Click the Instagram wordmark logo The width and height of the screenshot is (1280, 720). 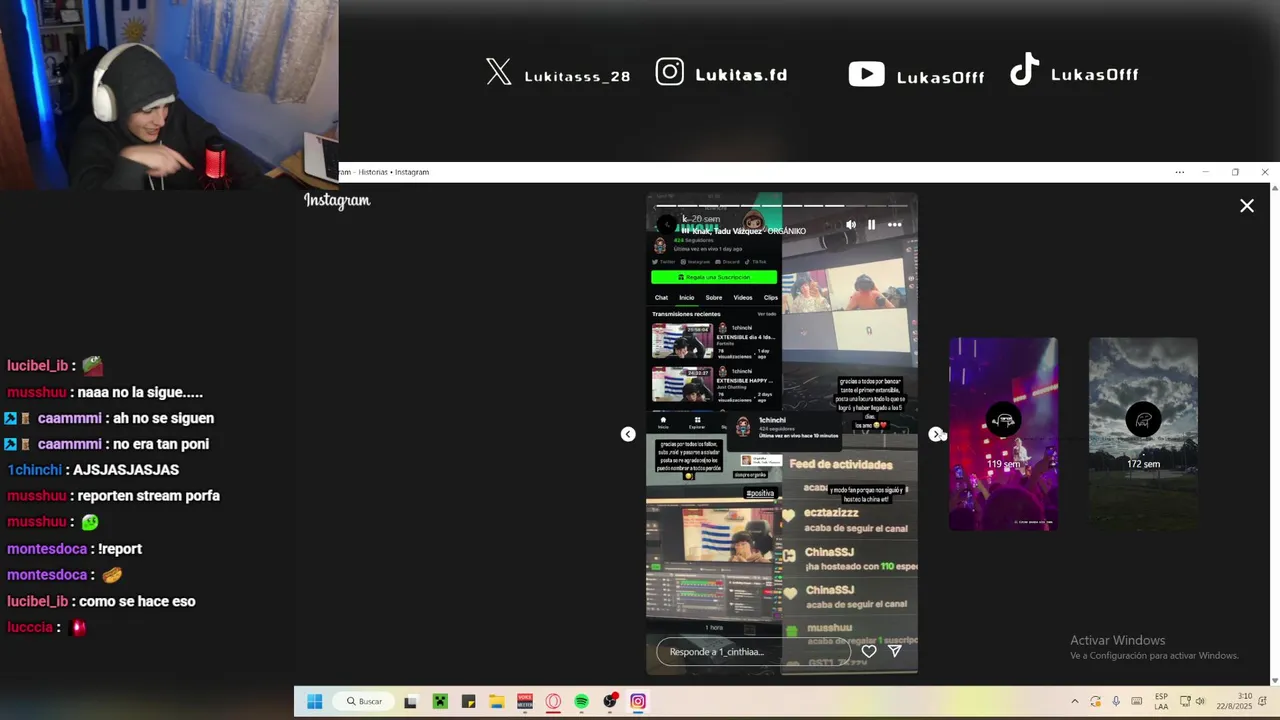point(337,201)
